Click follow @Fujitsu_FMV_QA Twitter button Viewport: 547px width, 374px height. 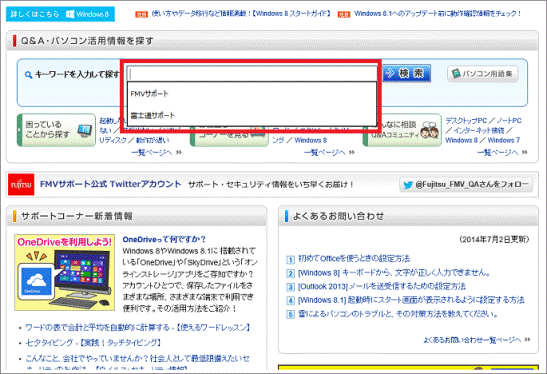pyautogui.click(x=466, y=185)
